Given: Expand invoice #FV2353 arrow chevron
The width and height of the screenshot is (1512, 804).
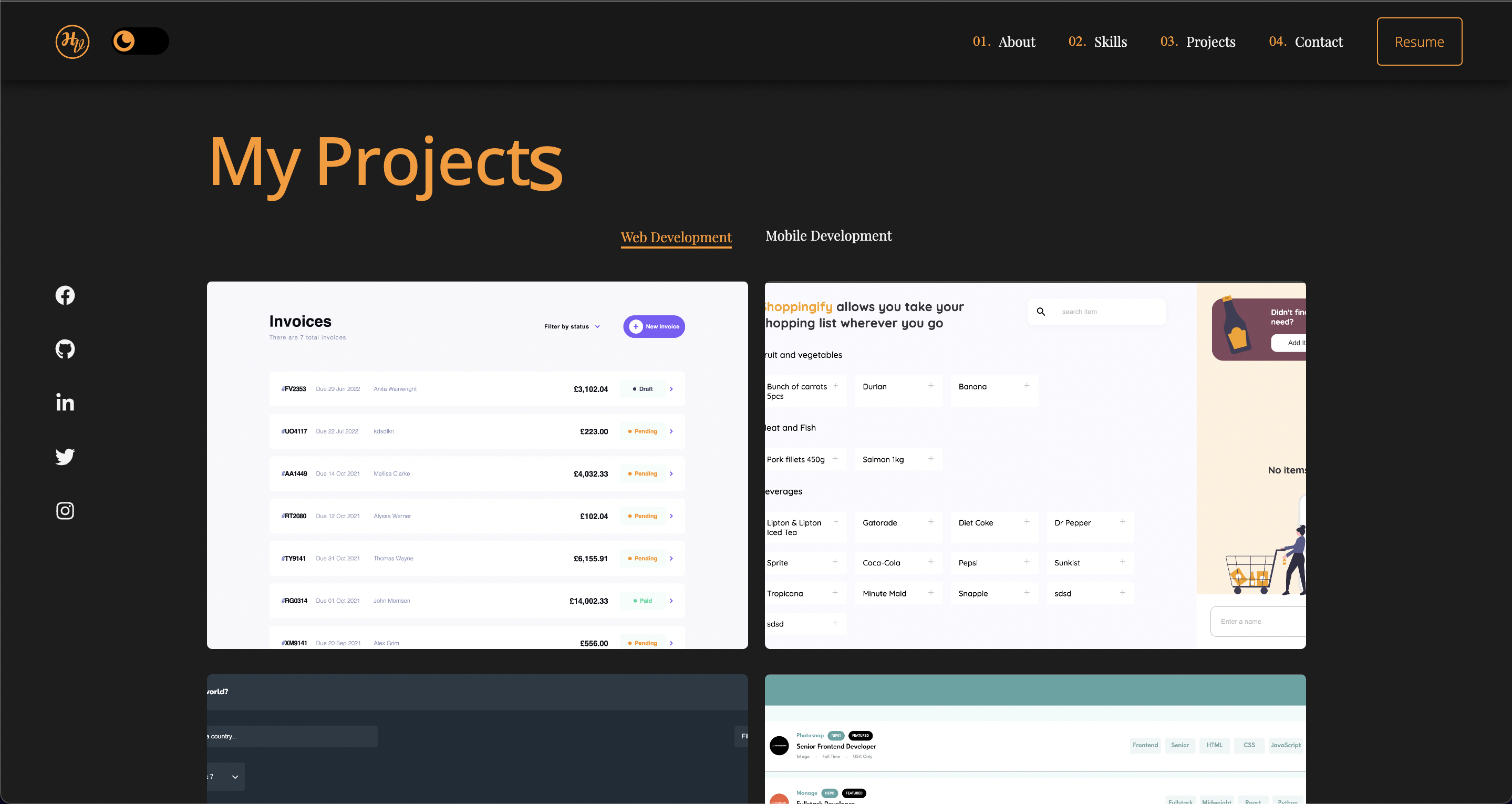Looking at the screenshot, I should click(671, 389).
